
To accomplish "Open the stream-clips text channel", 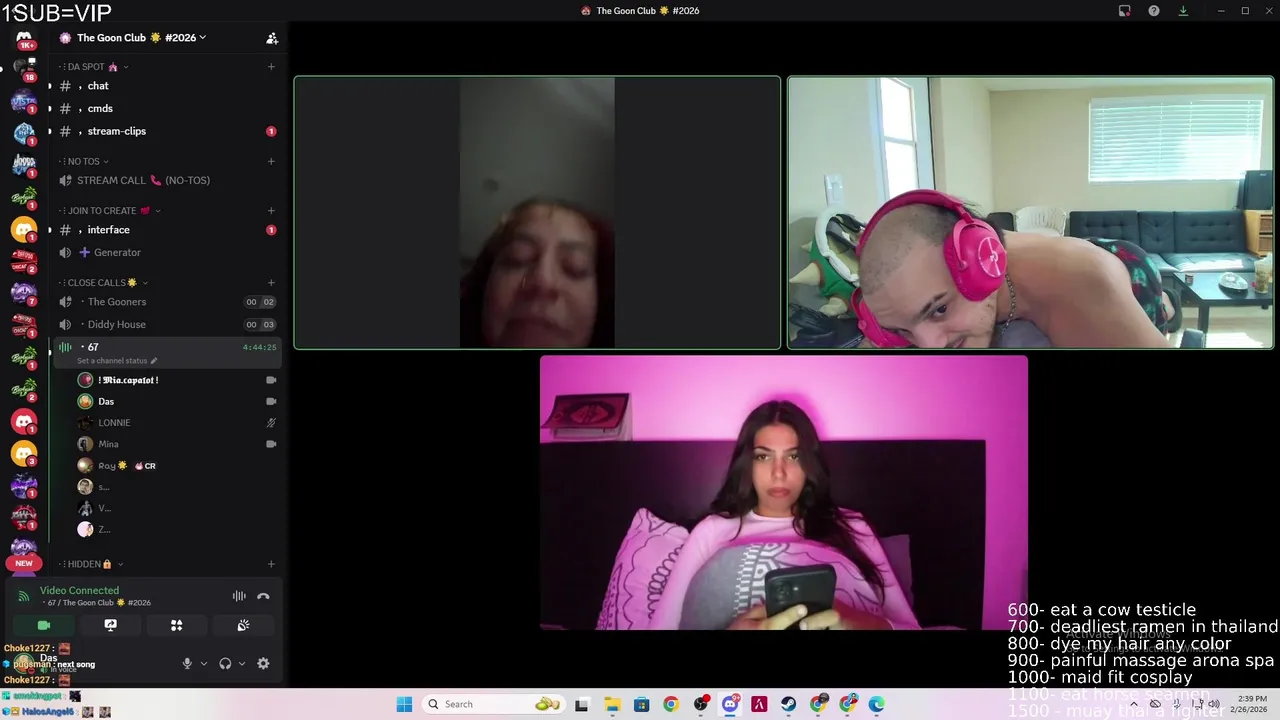I will click(x=166, y=131).
